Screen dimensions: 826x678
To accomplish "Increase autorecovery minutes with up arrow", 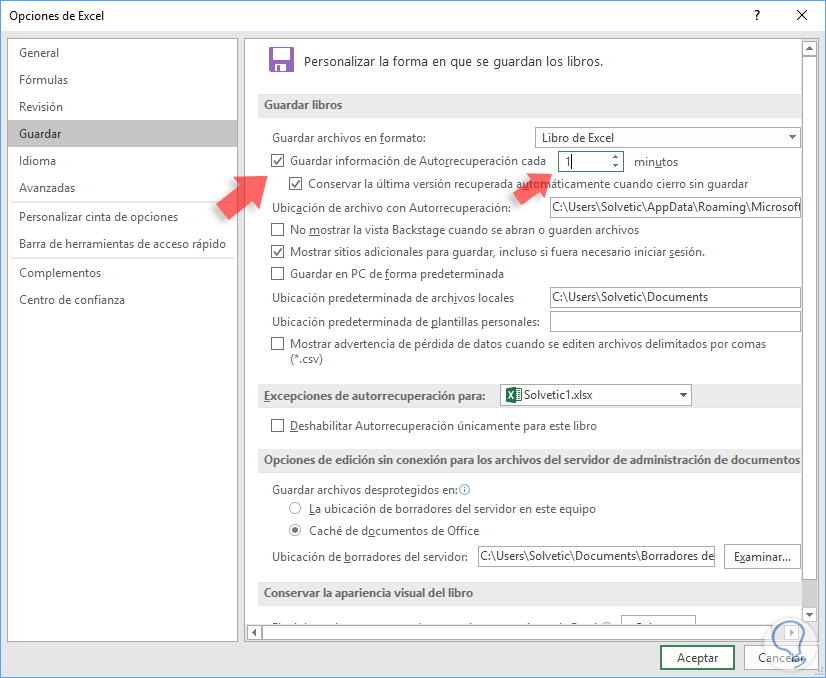I will point(615,156).
